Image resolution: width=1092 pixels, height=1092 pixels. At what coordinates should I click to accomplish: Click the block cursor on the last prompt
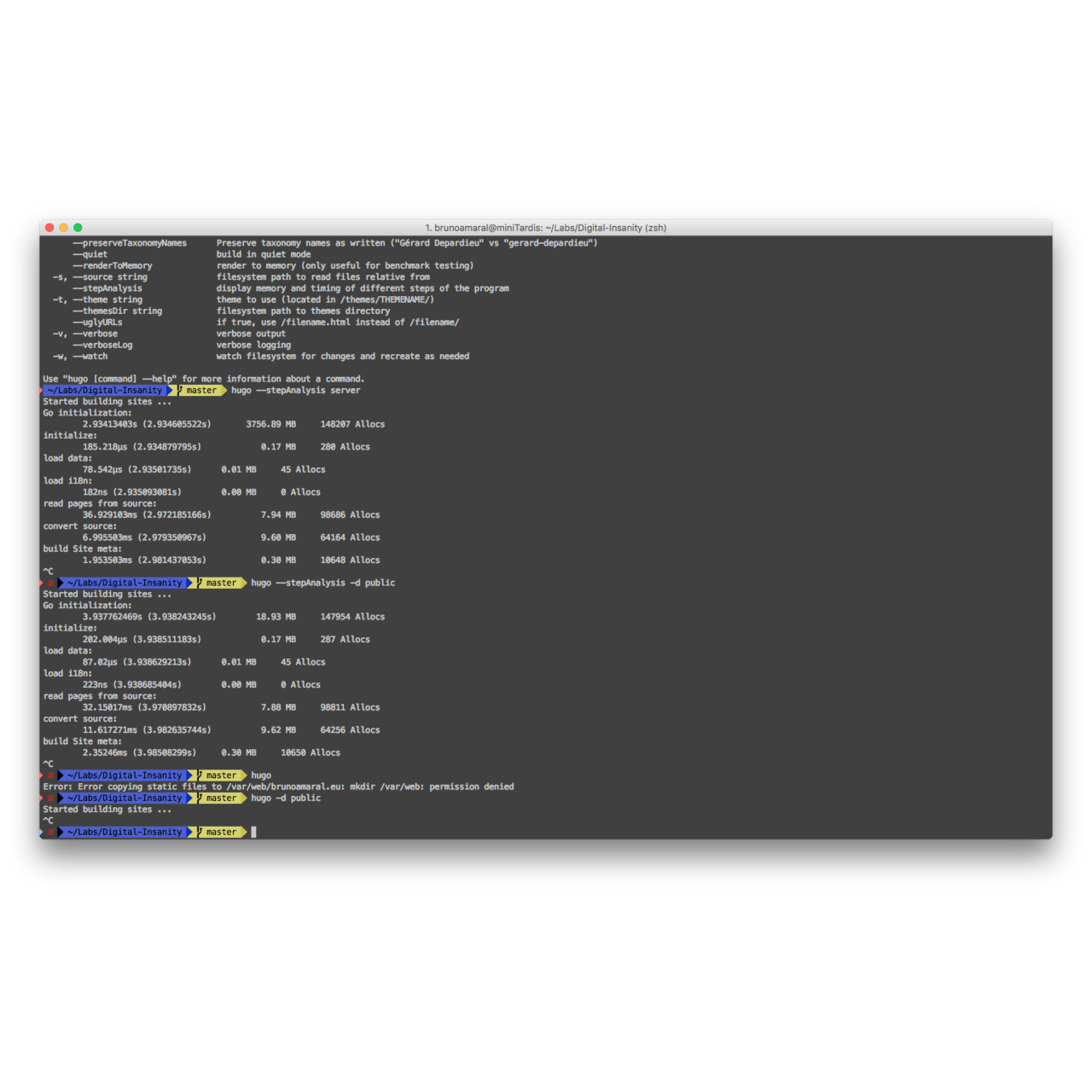point(253,832)
